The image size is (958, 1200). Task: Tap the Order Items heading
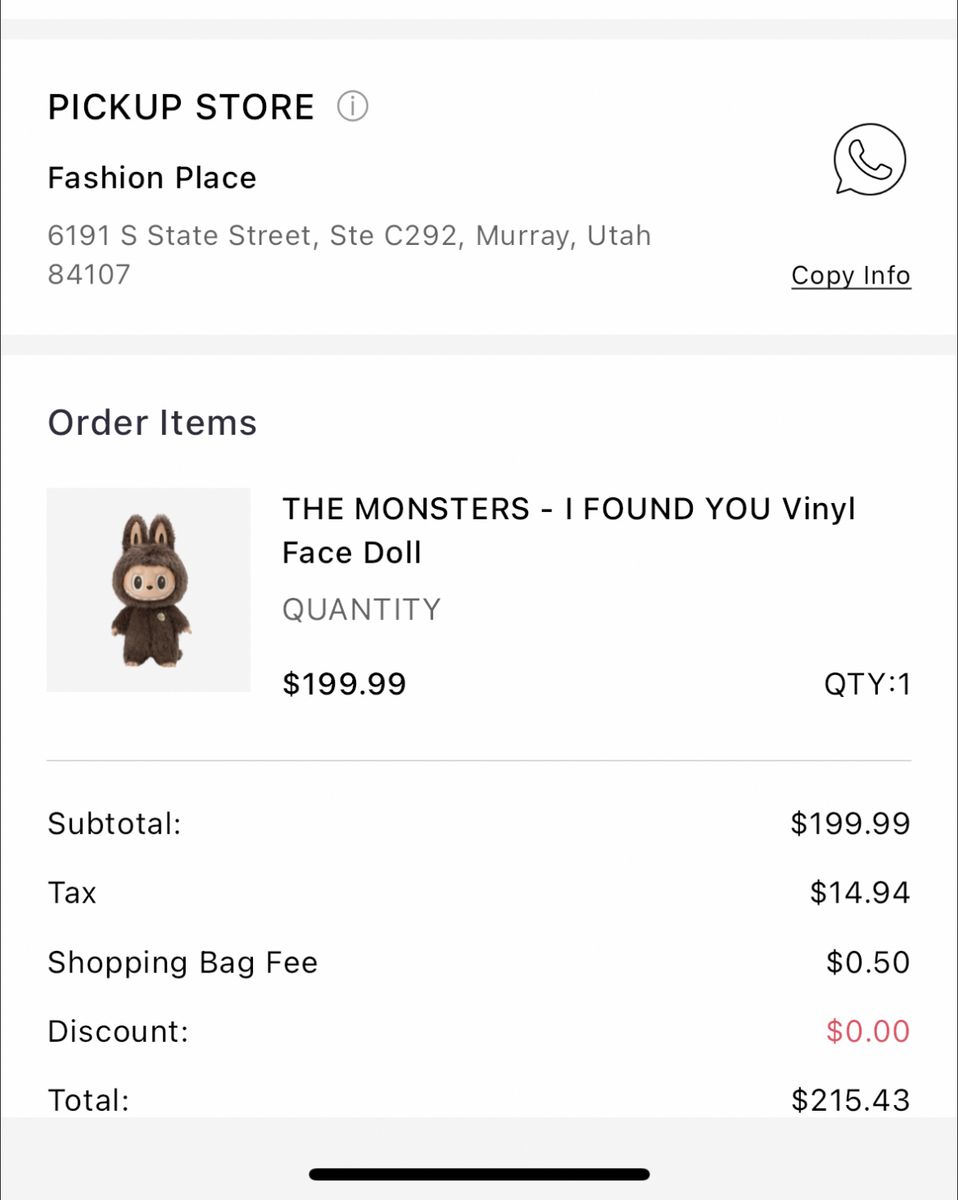[152, 423]
